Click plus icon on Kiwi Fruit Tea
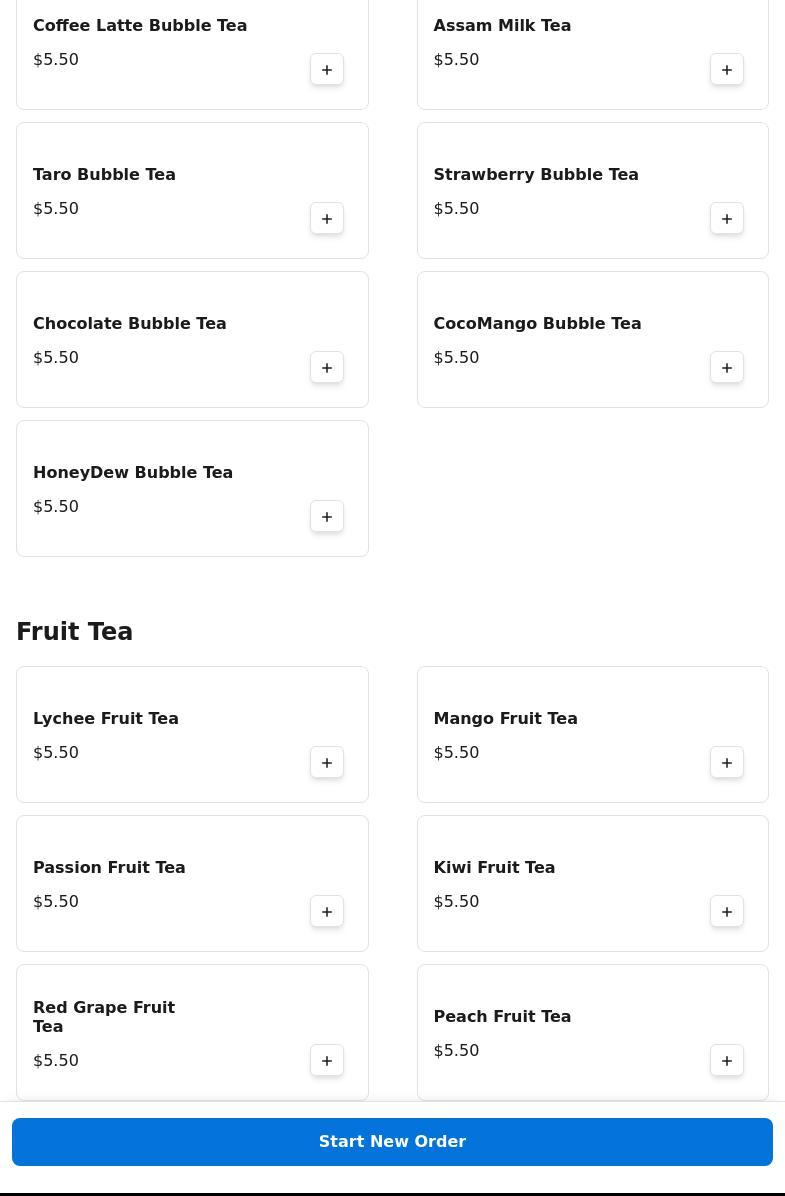785x1196 pixels. tap(727, 912)
